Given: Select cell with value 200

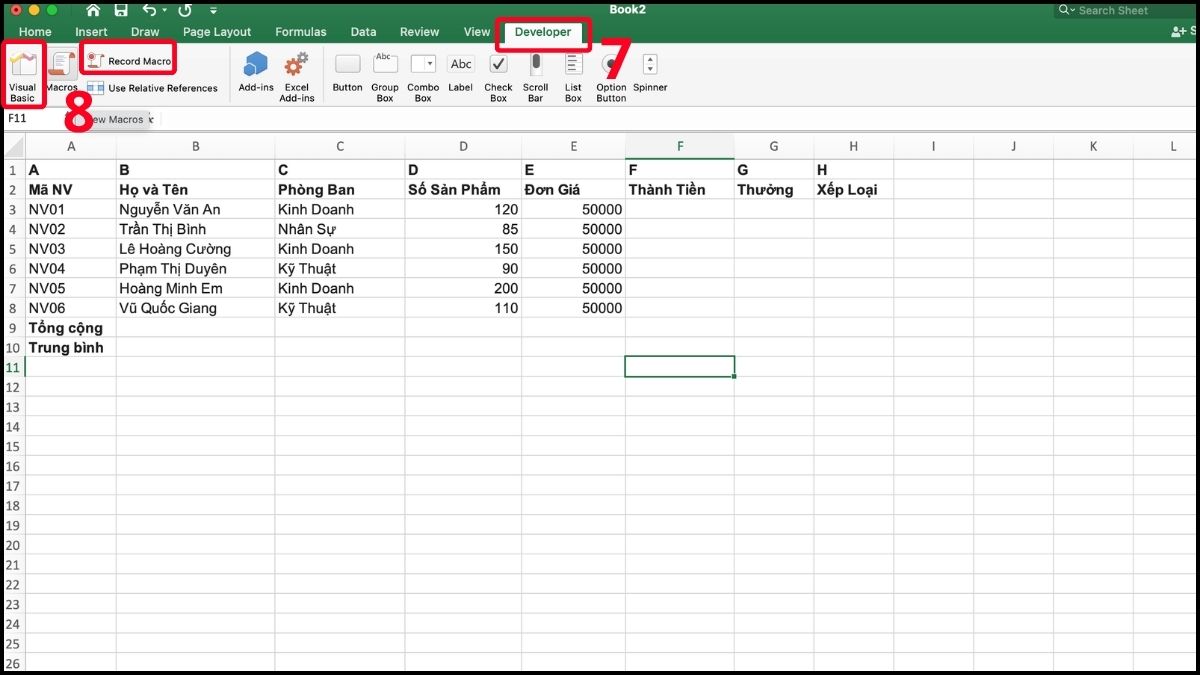Looking at the screenshot, I should (x=463, y=288).
